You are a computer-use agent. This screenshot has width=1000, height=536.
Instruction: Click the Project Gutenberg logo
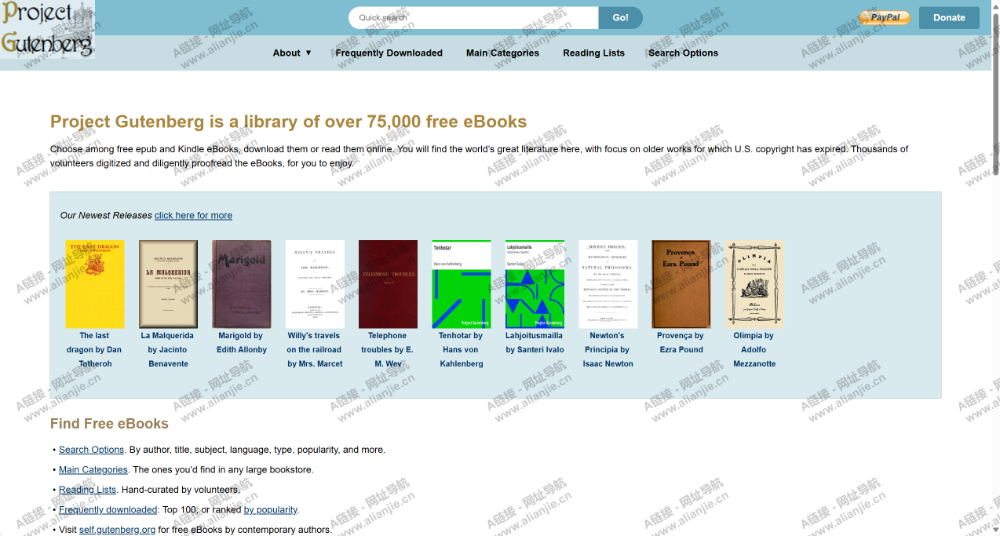coord(47,29)
